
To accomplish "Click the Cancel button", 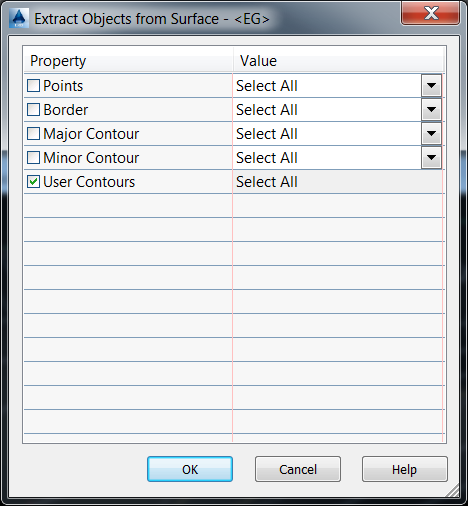I will click(298, 469).
